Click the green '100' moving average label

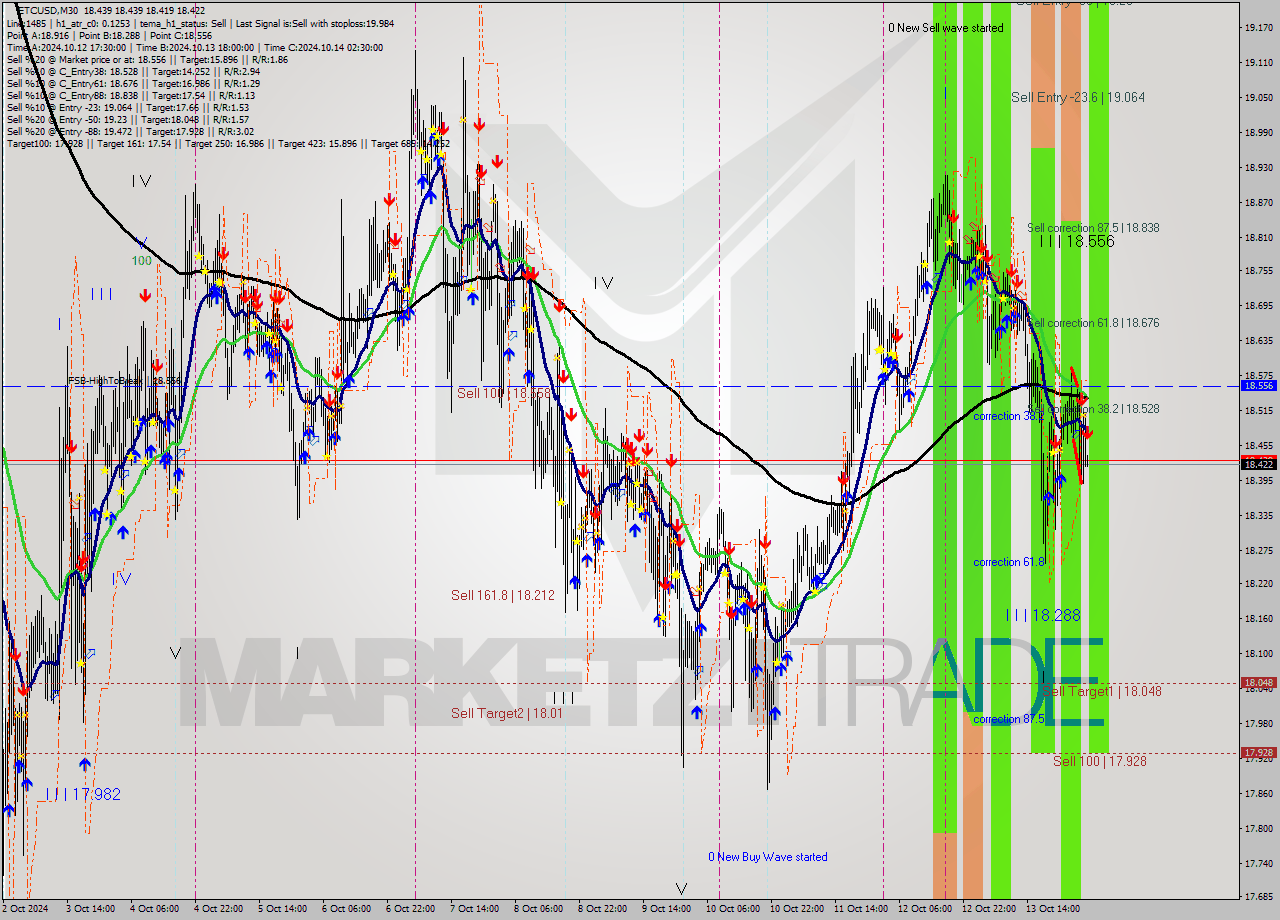pyautogui.click(x=141, y=260)
